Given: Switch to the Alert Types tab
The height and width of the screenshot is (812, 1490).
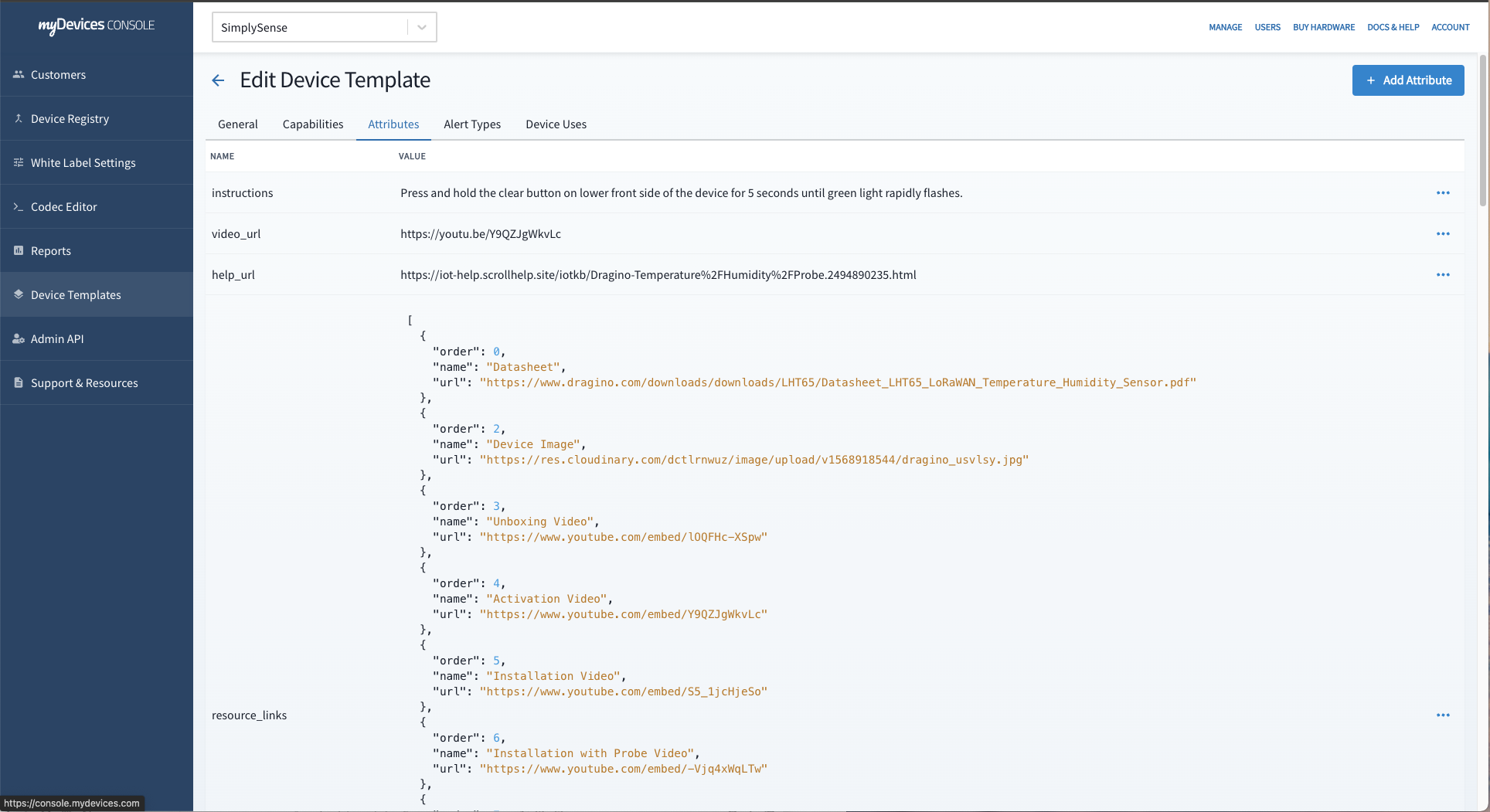Looking at the screenshot, I should [472, 124].
